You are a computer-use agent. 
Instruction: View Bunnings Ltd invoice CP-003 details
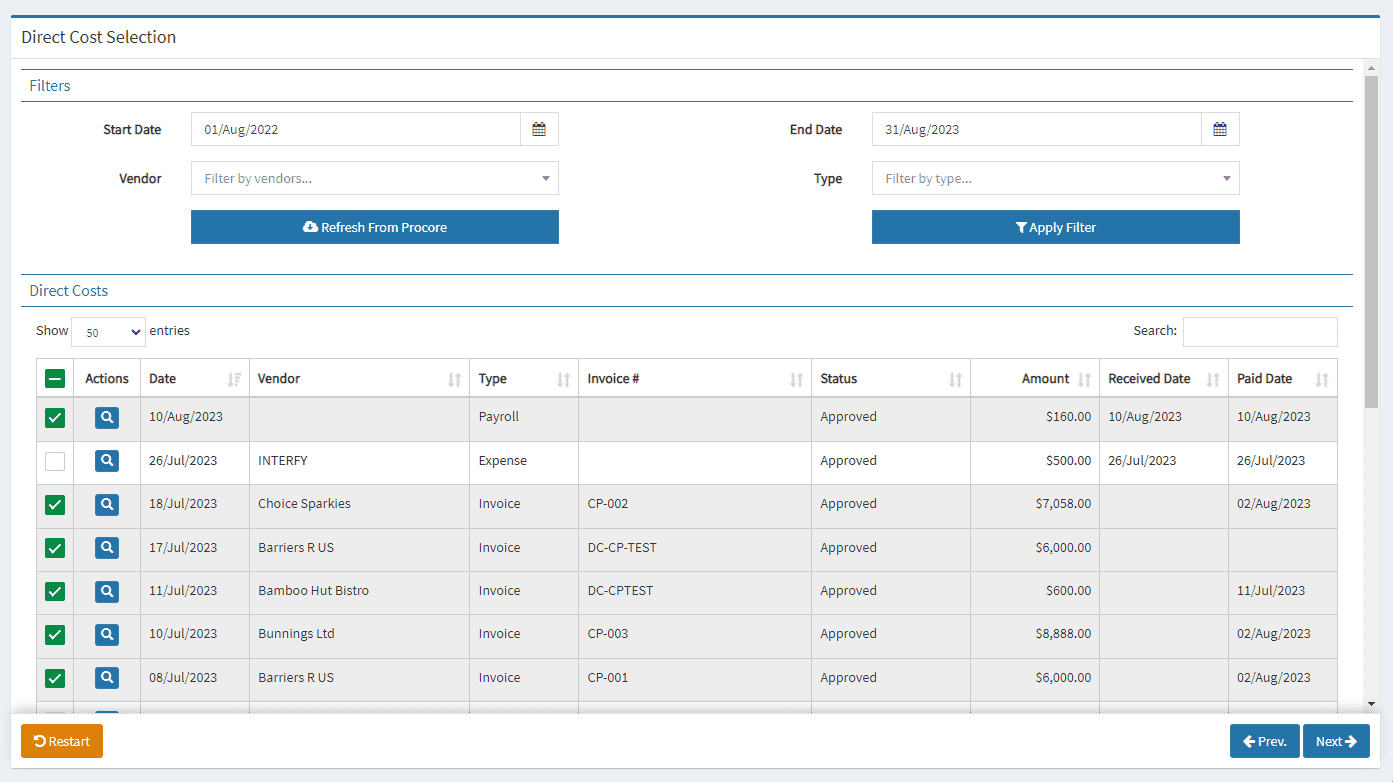point(106,634)
